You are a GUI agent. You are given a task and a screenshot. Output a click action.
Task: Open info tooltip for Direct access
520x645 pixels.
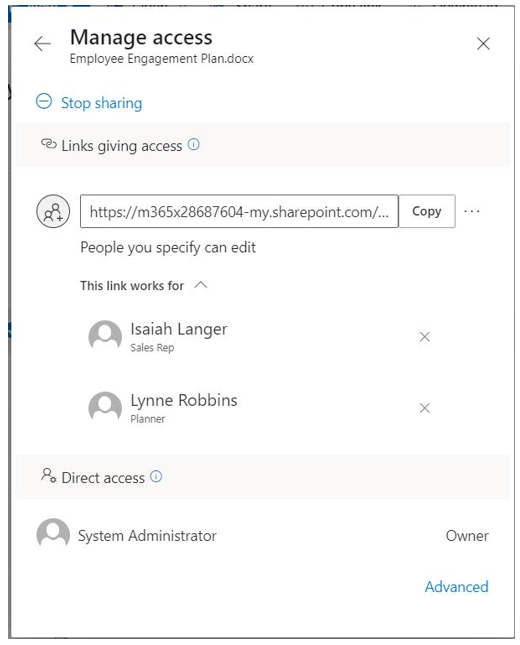pos(156,476)
